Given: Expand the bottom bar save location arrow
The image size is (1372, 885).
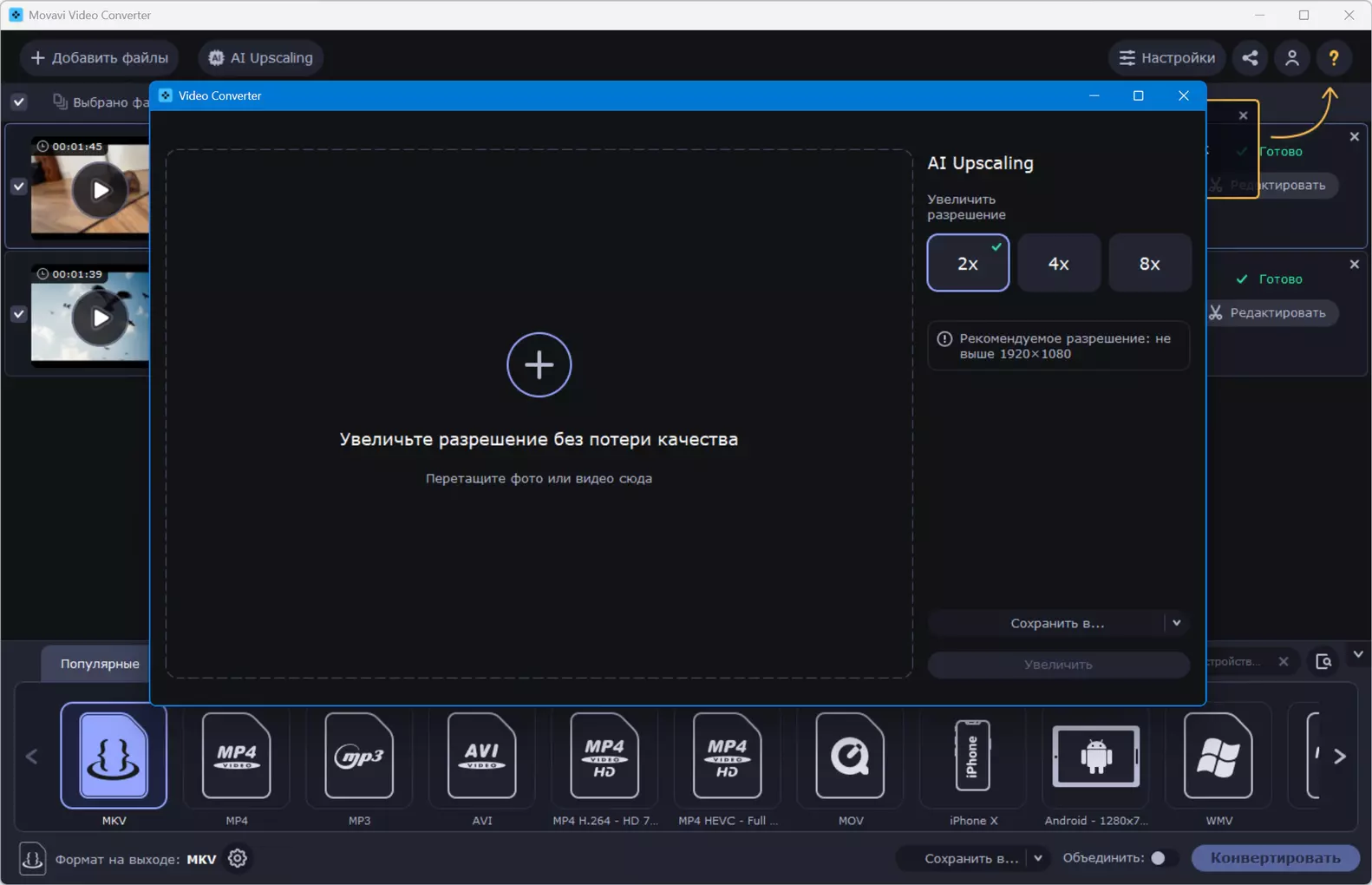Looking at the screenshot, I should (1037, 859).
